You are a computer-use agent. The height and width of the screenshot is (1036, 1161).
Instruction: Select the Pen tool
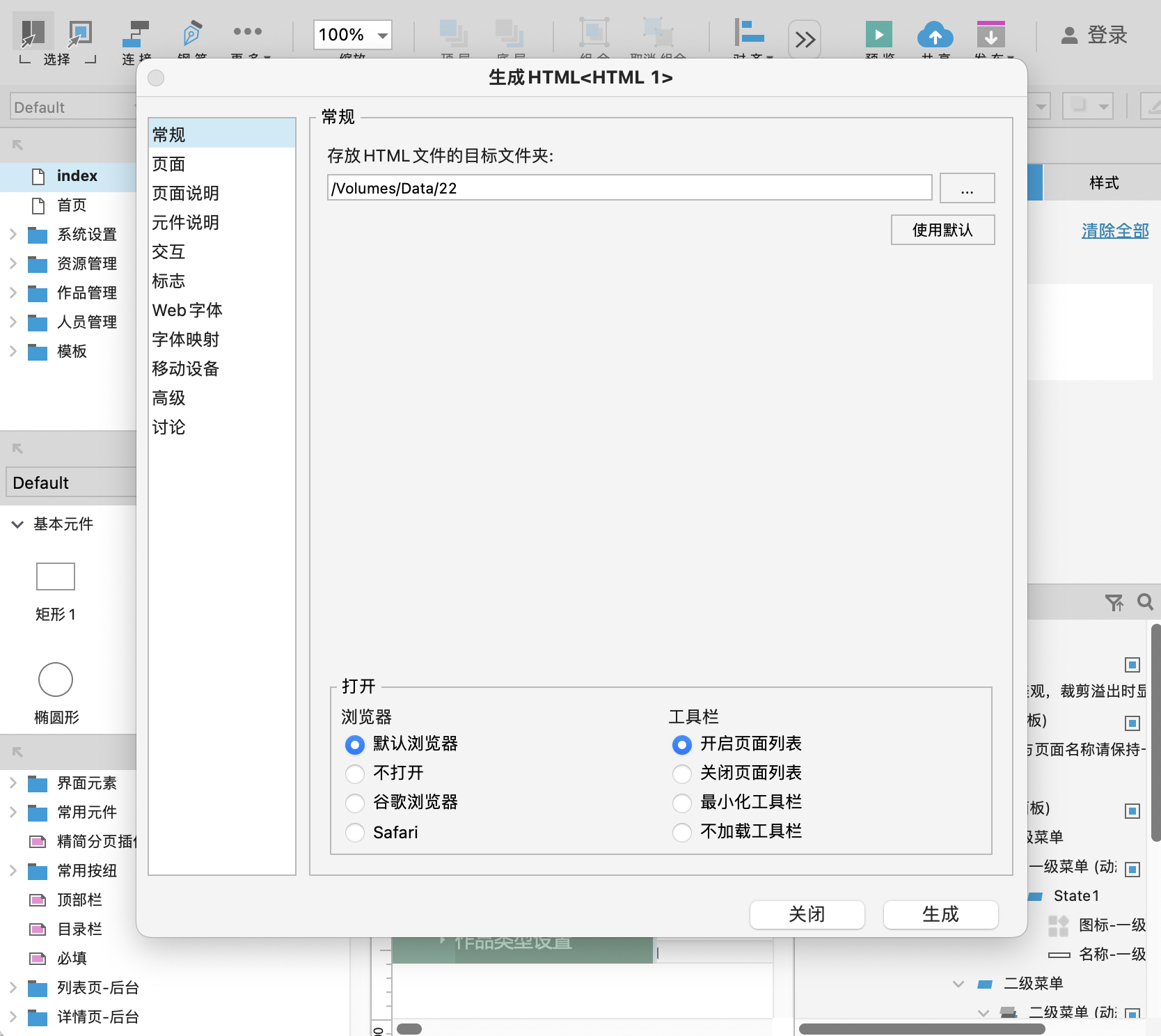click(x=191, y=35)
